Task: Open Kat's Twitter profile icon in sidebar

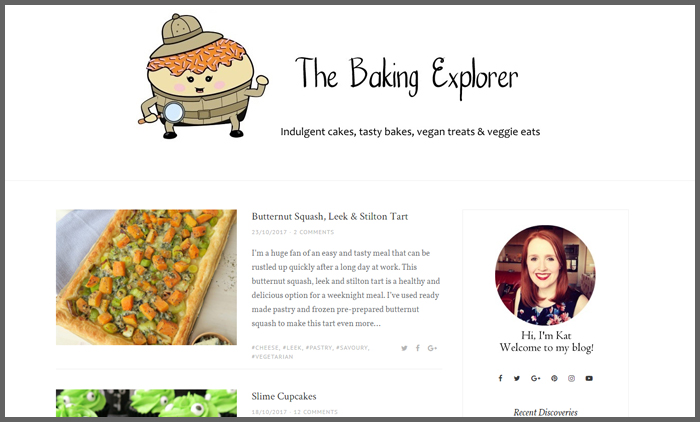Action: click(x=517, y=378)
